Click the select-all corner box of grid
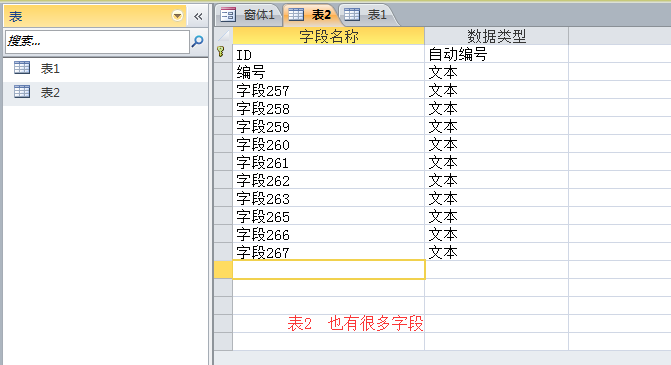 tap(223, 36)
